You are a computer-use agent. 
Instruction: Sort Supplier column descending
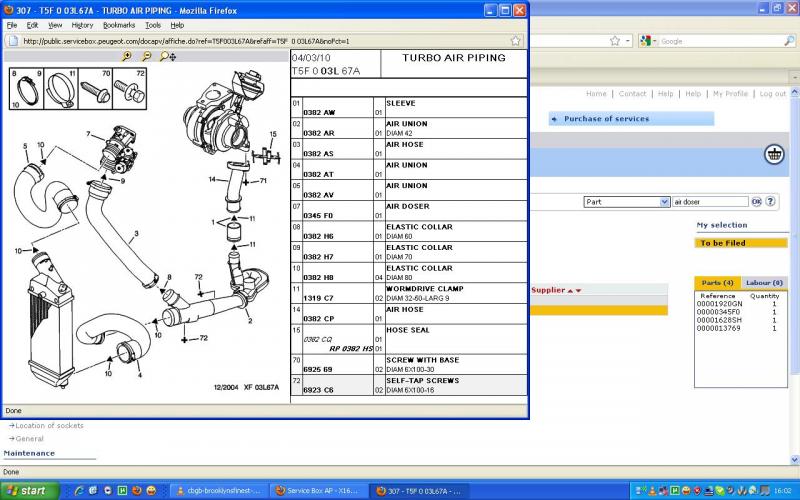tap(578, 291)
